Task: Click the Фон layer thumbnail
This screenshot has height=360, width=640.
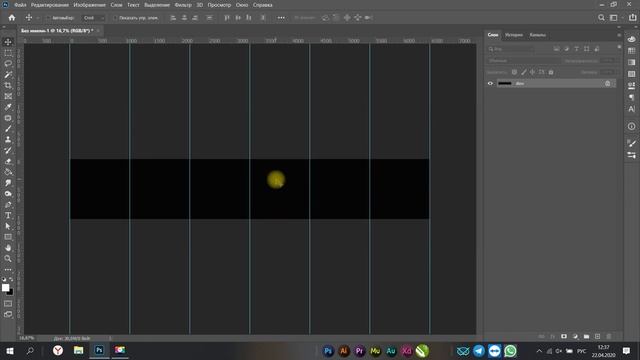Action: [x=504, y=83]
